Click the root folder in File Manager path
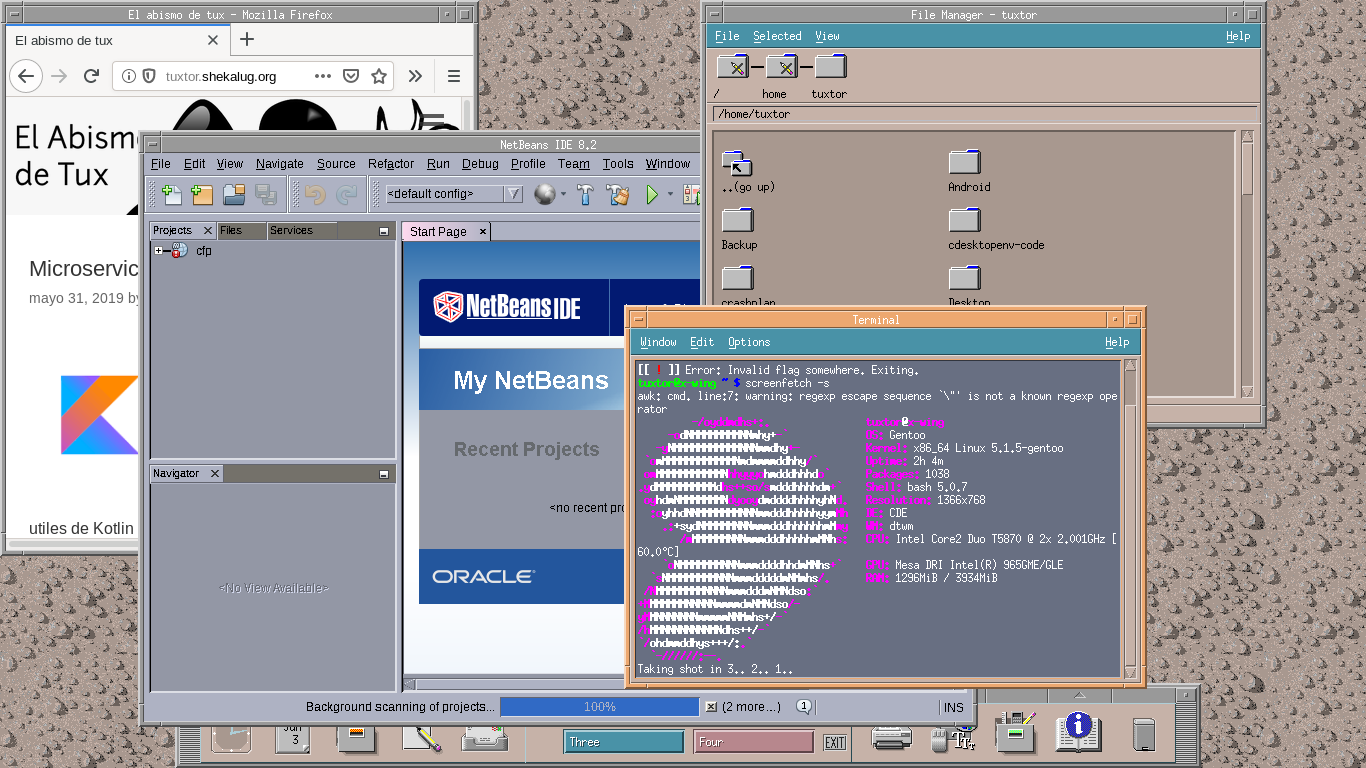Viewport: 1366px width, 768px height. pos(733,68)
